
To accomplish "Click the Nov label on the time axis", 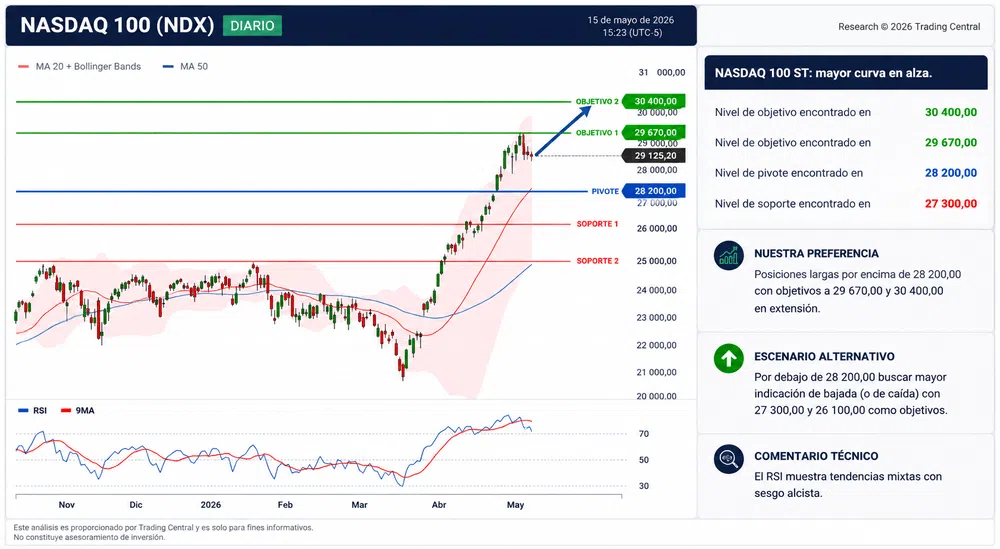I will click(66, 504).
